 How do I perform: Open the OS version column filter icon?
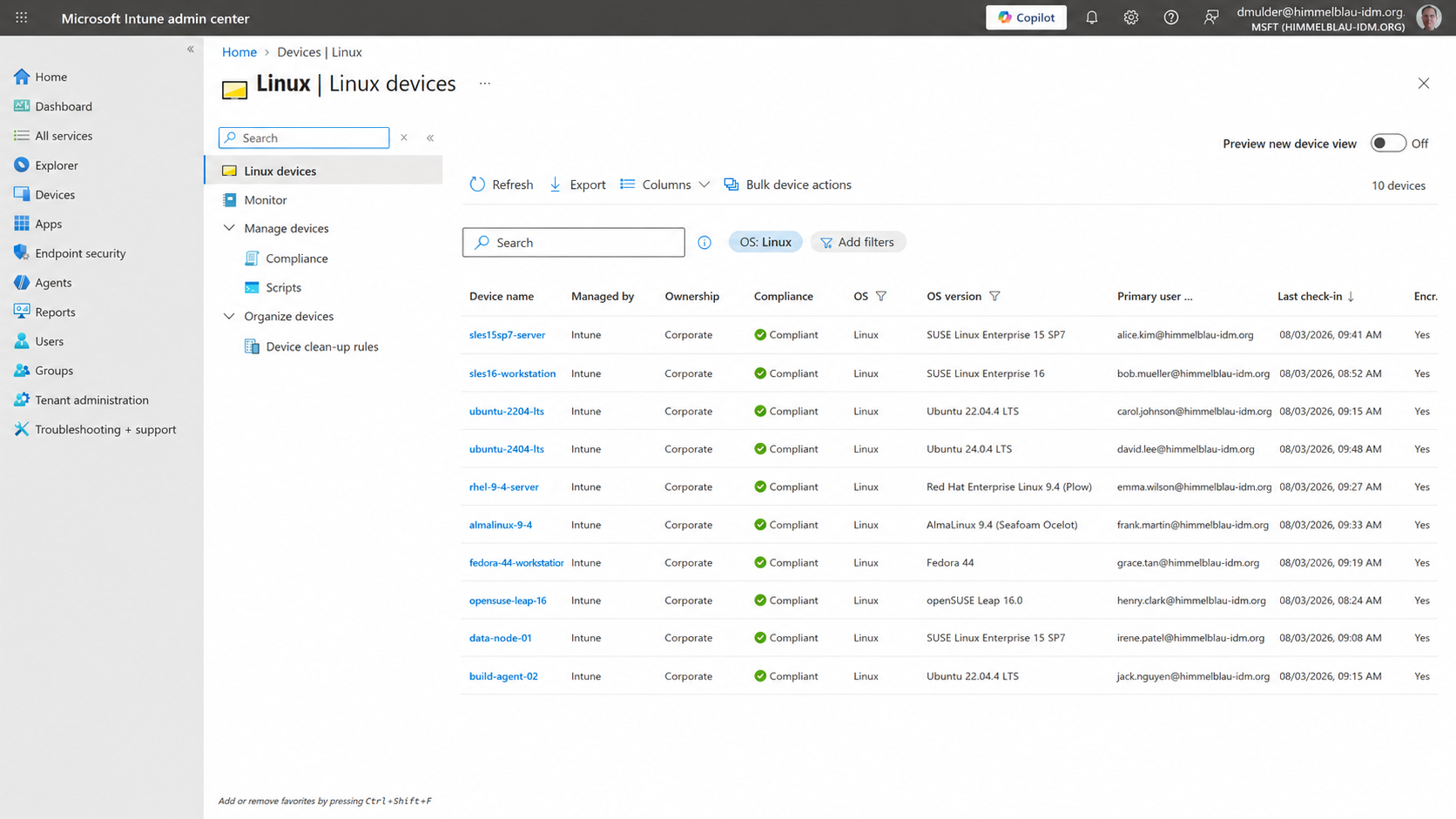pyautogui.click(x=994, y=297)
